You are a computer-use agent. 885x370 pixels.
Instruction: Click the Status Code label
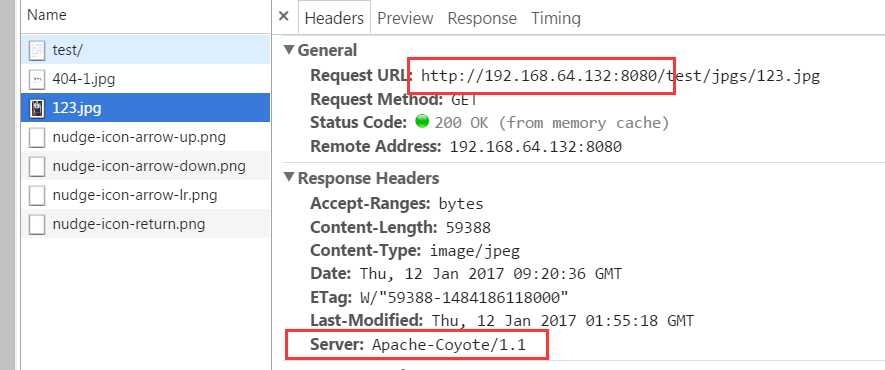point(358,123)
